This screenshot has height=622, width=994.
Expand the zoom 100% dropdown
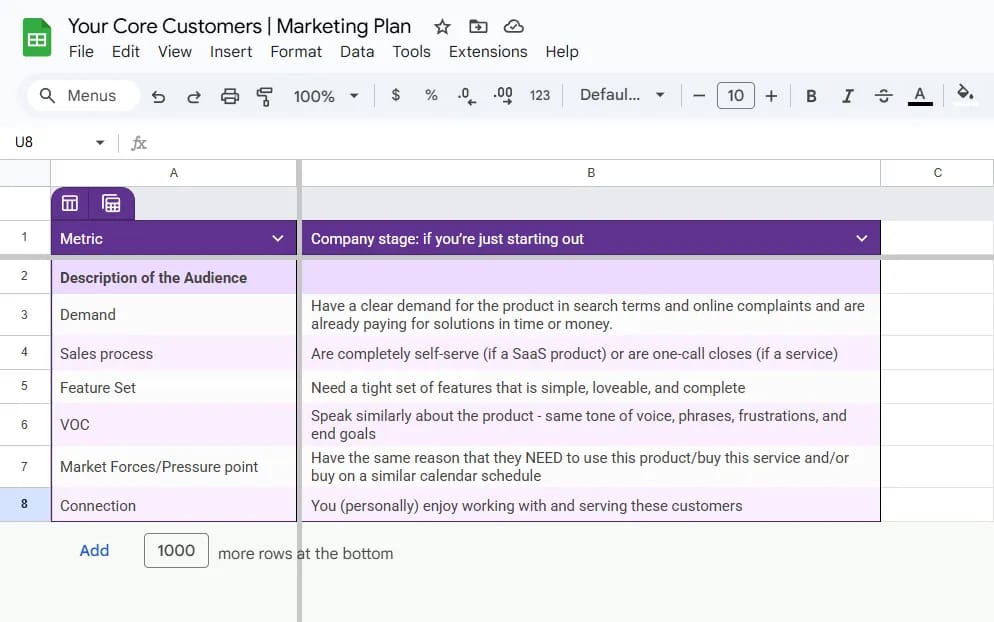(326, 96)
